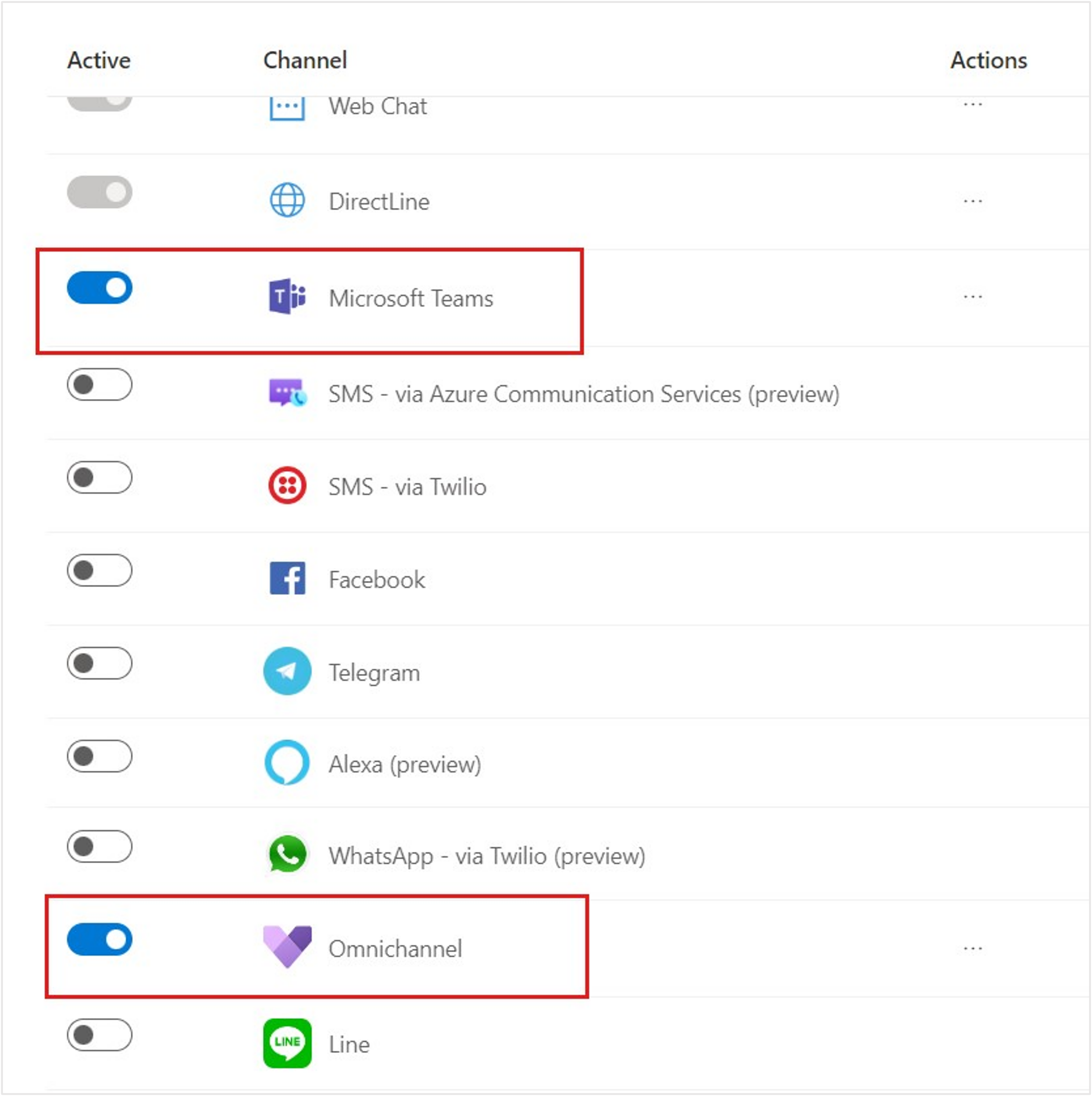Viewport: 1092px width, 1096px height.
Task: Open the Microsoft Teams actions ellipsis menu
Action: 972,297
